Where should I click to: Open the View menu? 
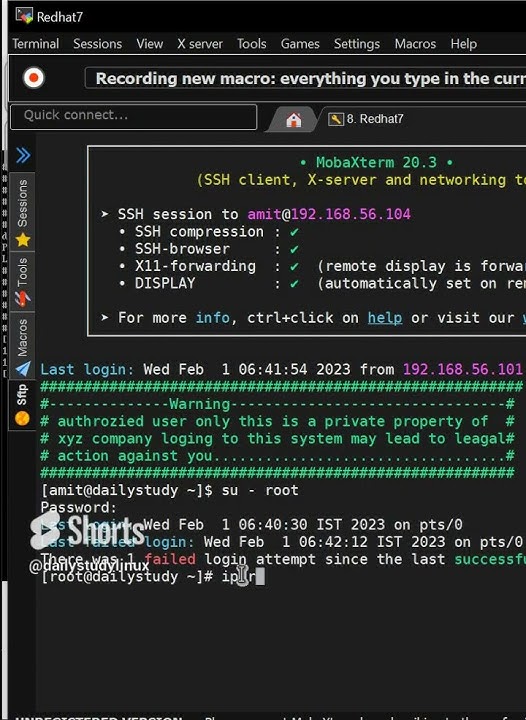coord(150,44)
